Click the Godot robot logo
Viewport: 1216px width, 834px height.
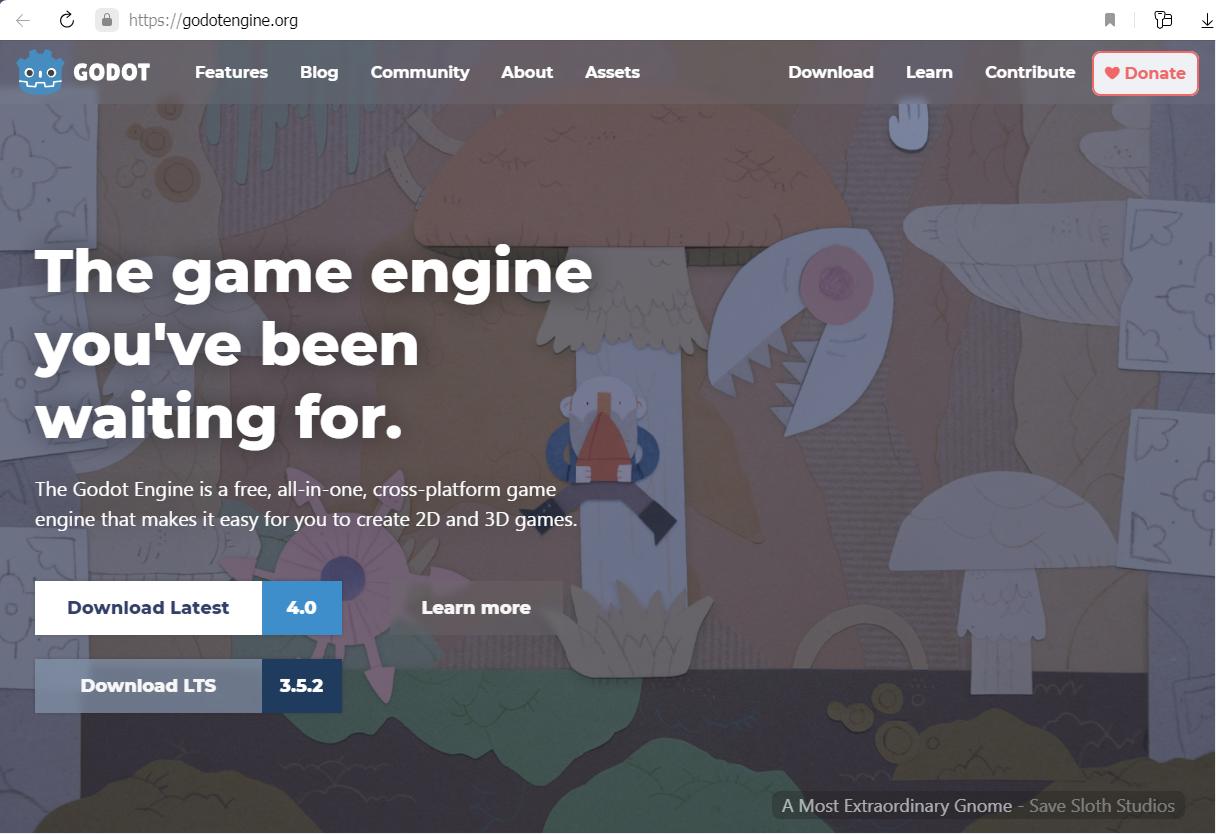(x=41, y=72)
